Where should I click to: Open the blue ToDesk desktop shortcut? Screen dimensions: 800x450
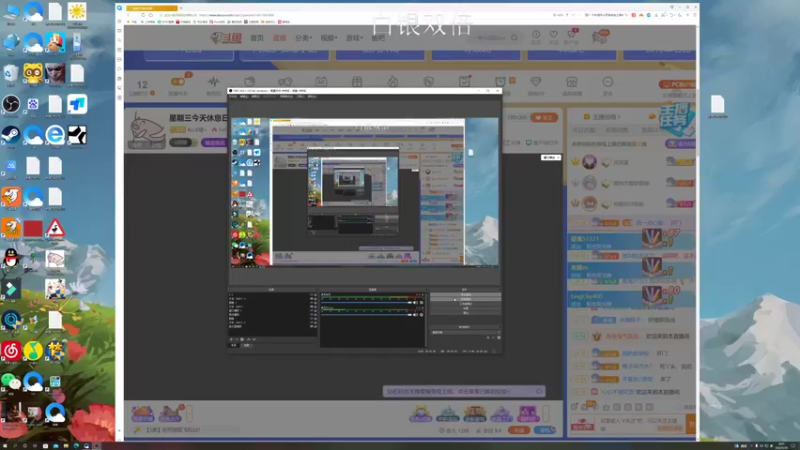click(x=77, y=105)
